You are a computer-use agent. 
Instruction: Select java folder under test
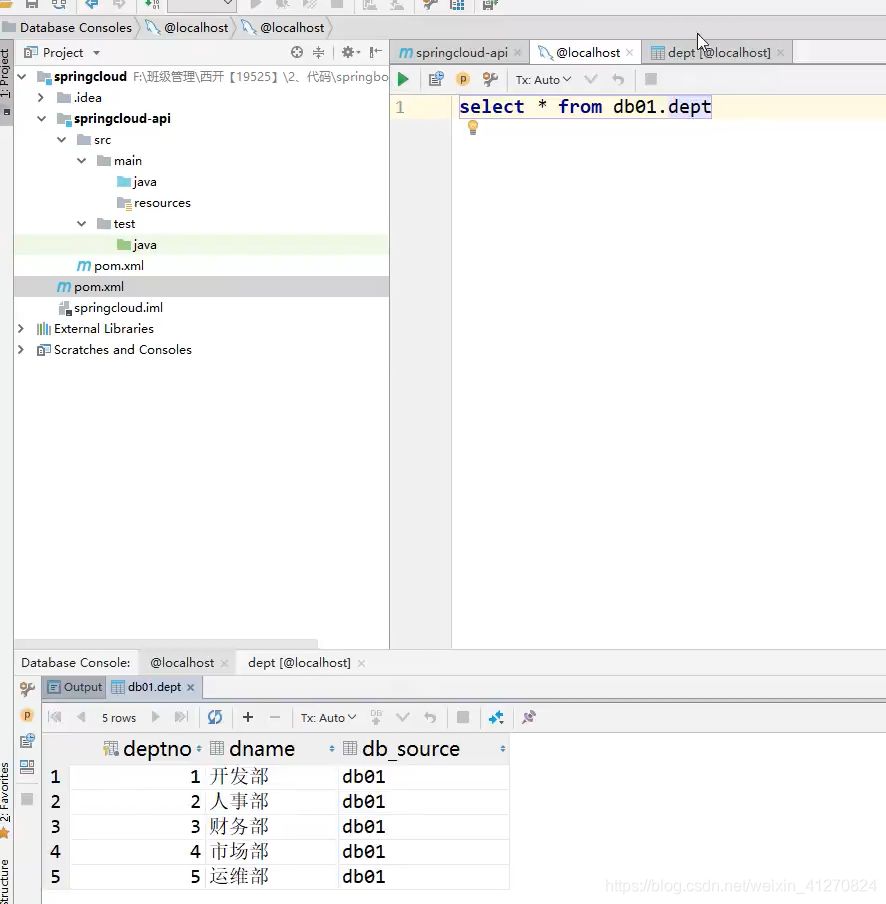(x=136, y=244)
